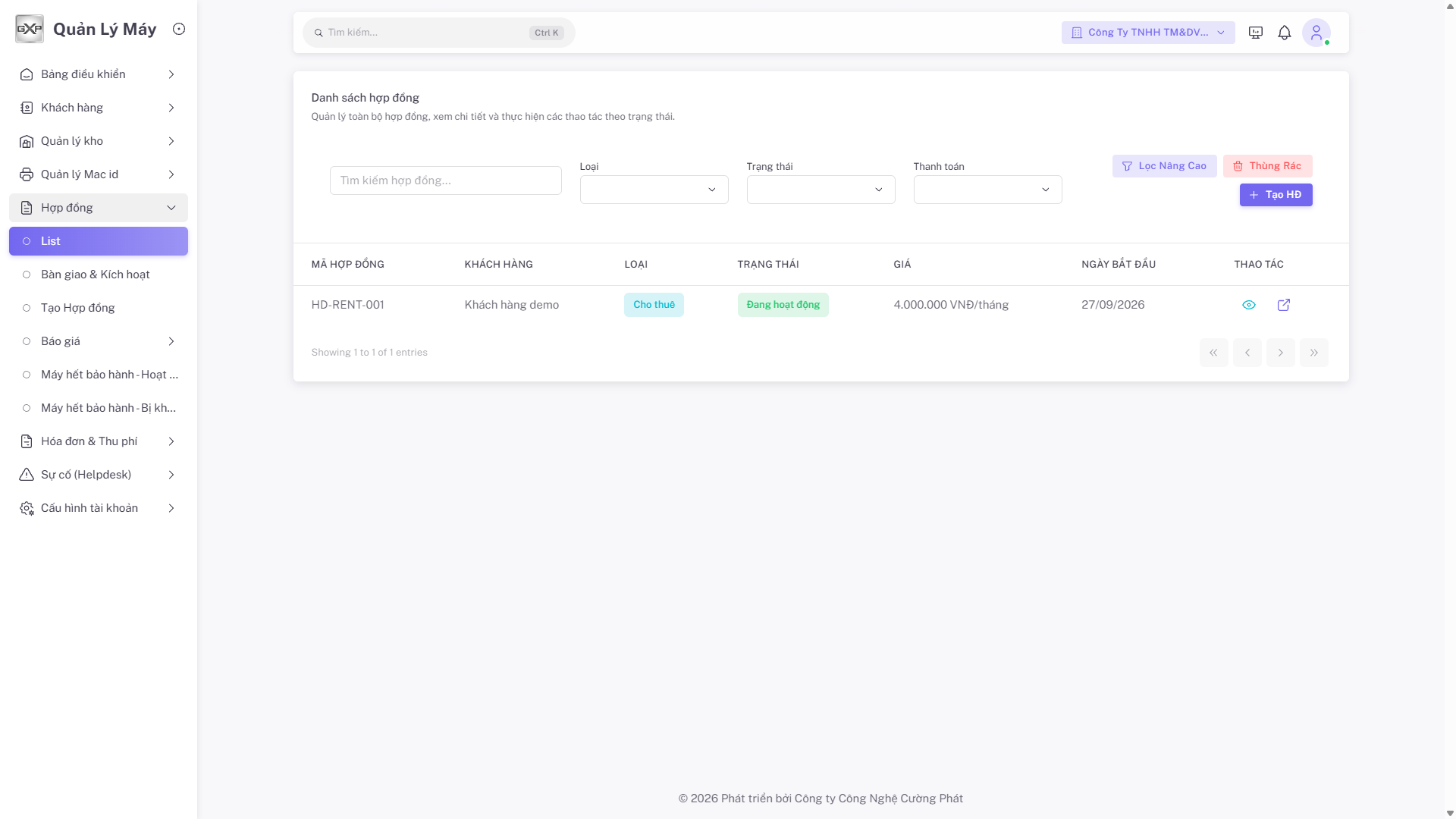Select the List menu item
The width and height of the screenshot is (1456, 819).
(99, 241)
